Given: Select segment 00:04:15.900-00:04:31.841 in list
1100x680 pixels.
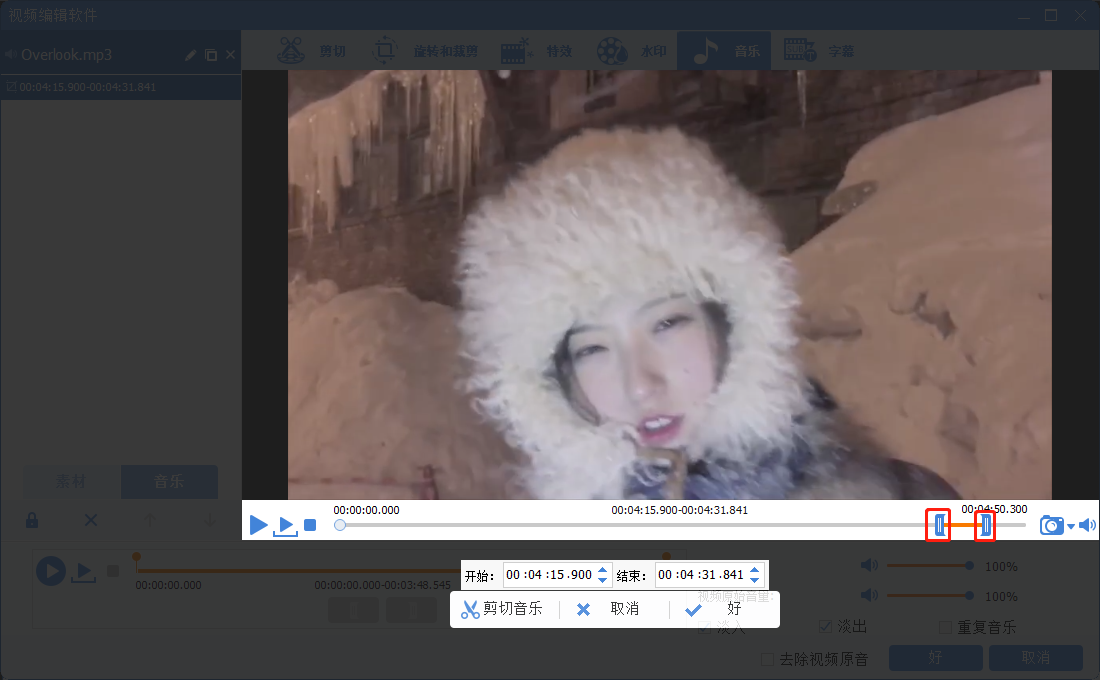Looking at the screenshot, I should 121,87.
